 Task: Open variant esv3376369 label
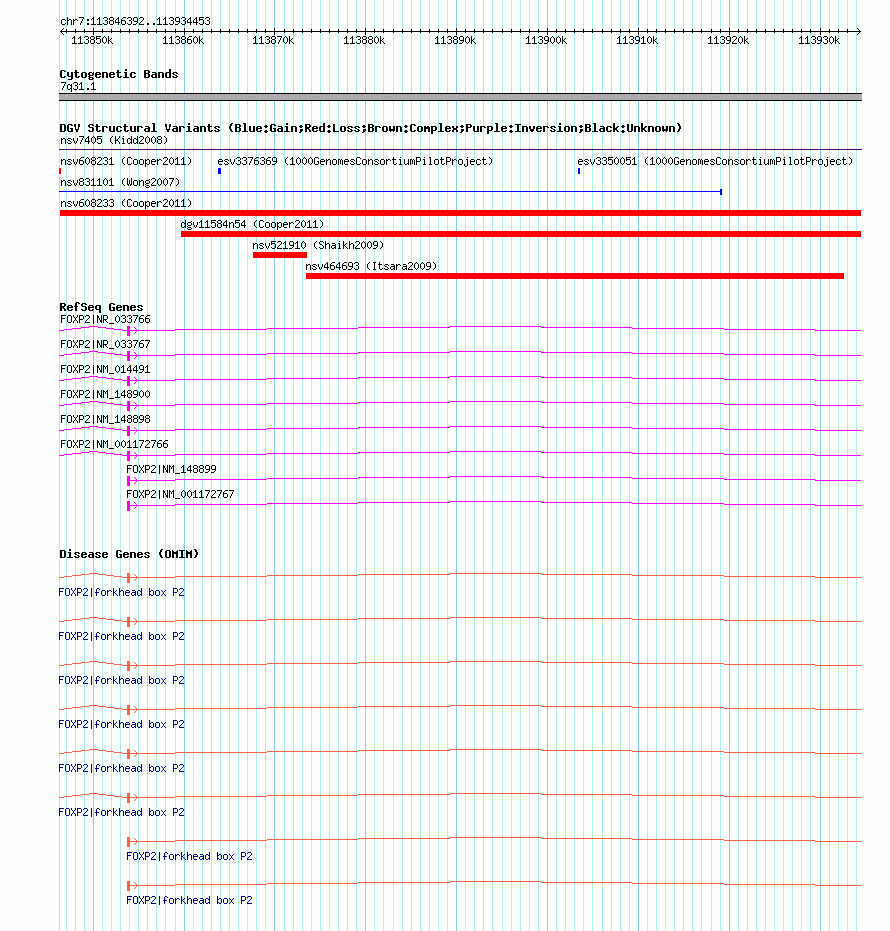tap(355, 162)
